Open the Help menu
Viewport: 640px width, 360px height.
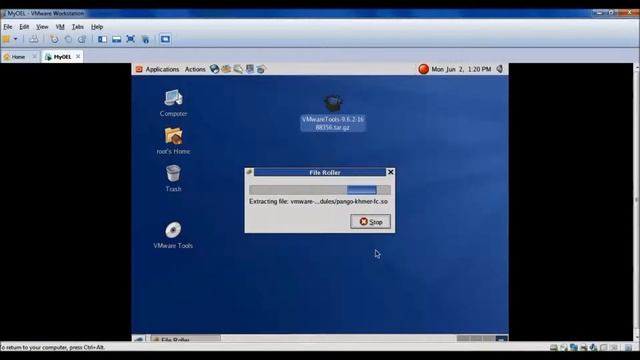pyautogui.click(x=97, y=27)
